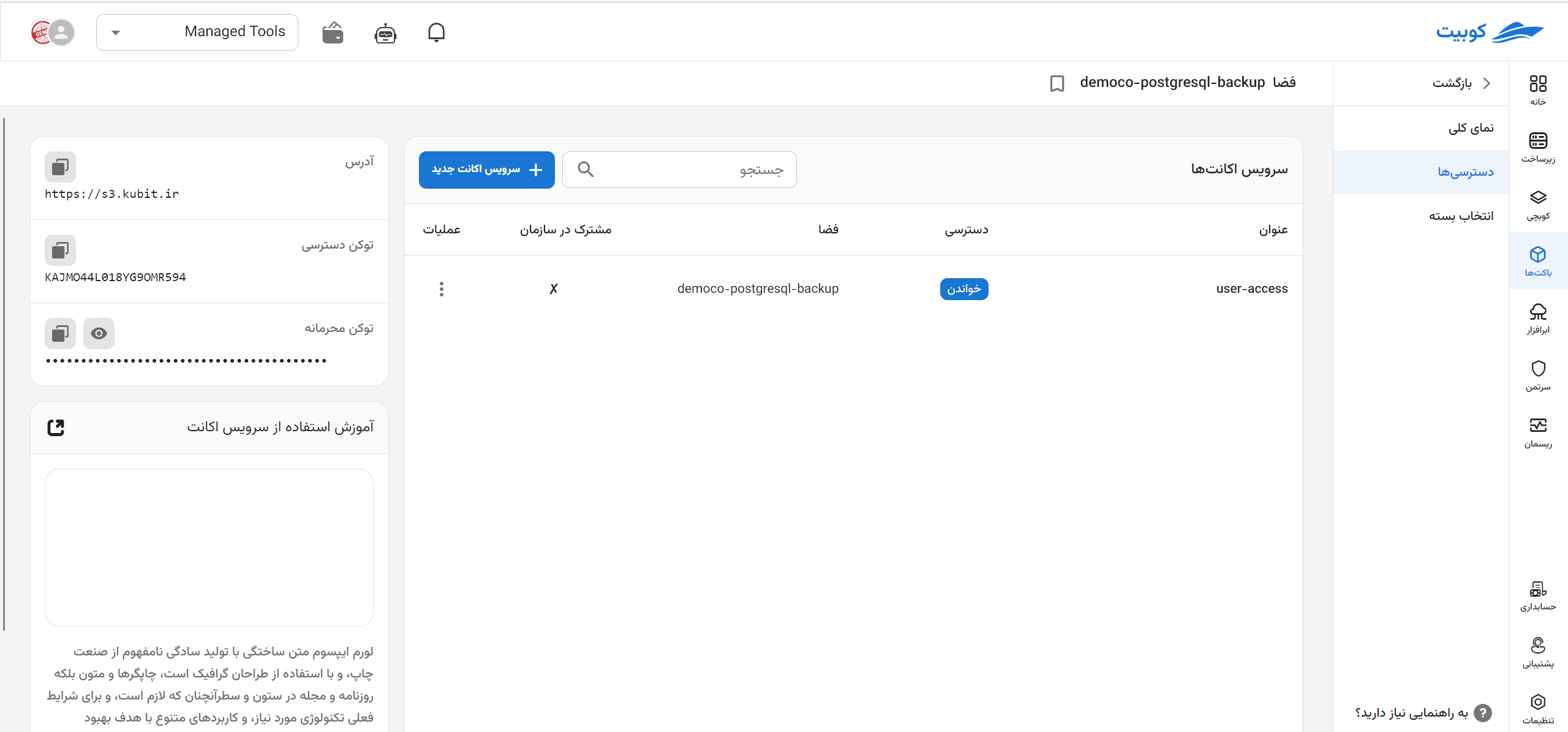Click the عملیات column header
Image resolution: width=1568 pixels, height=732 pixels.
(442, 230)
